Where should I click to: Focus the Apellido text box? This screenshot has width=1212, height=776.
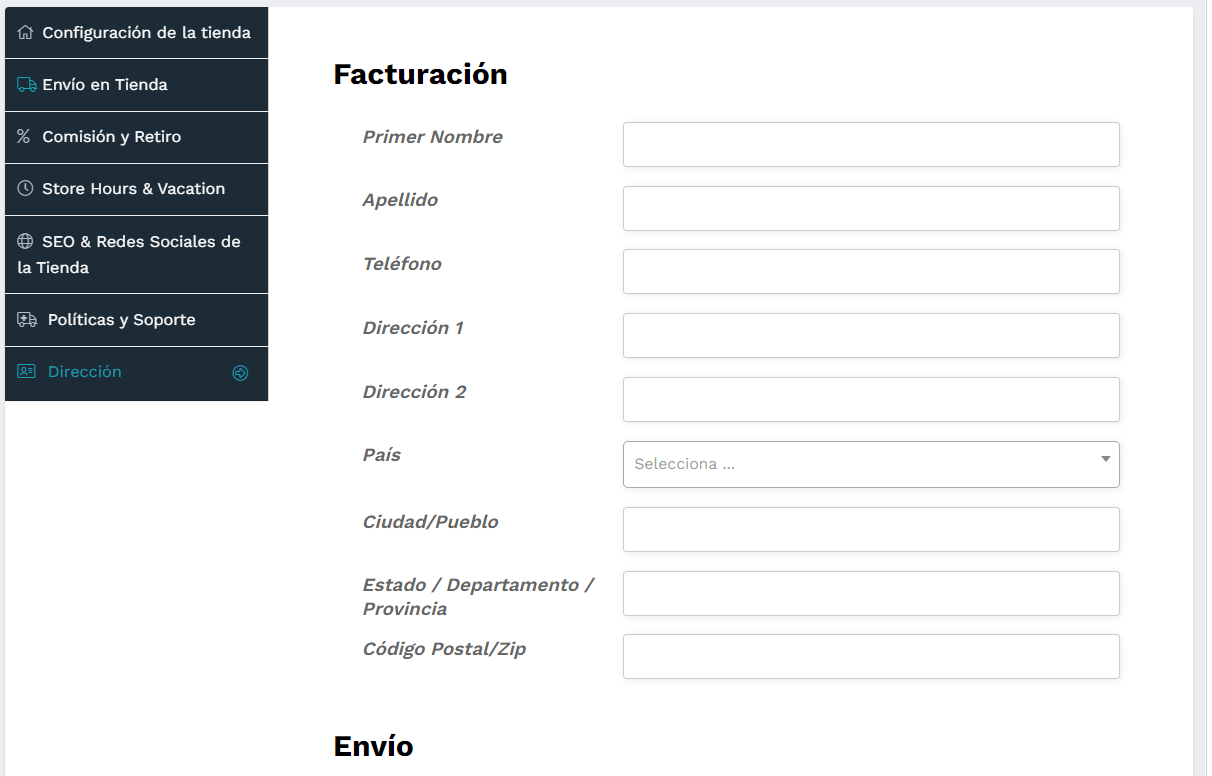coord(870,208)
